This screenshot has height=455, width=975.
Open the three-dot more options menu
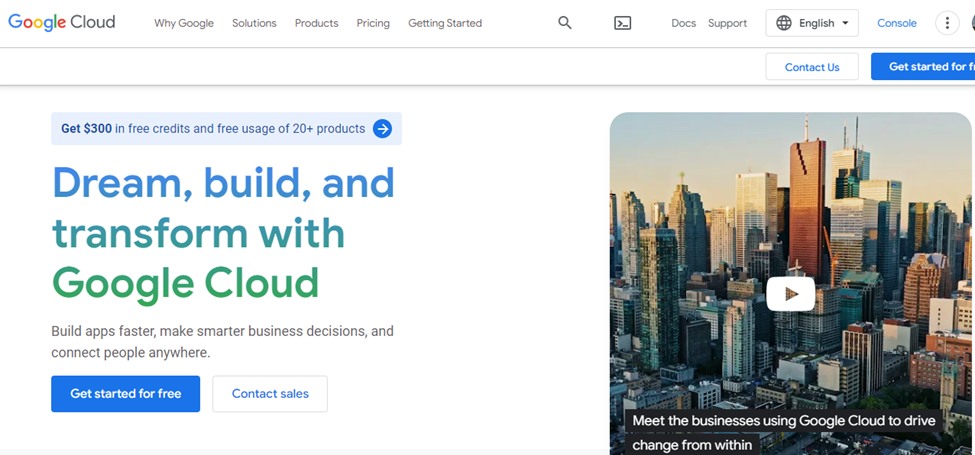(x=947, y=23)
